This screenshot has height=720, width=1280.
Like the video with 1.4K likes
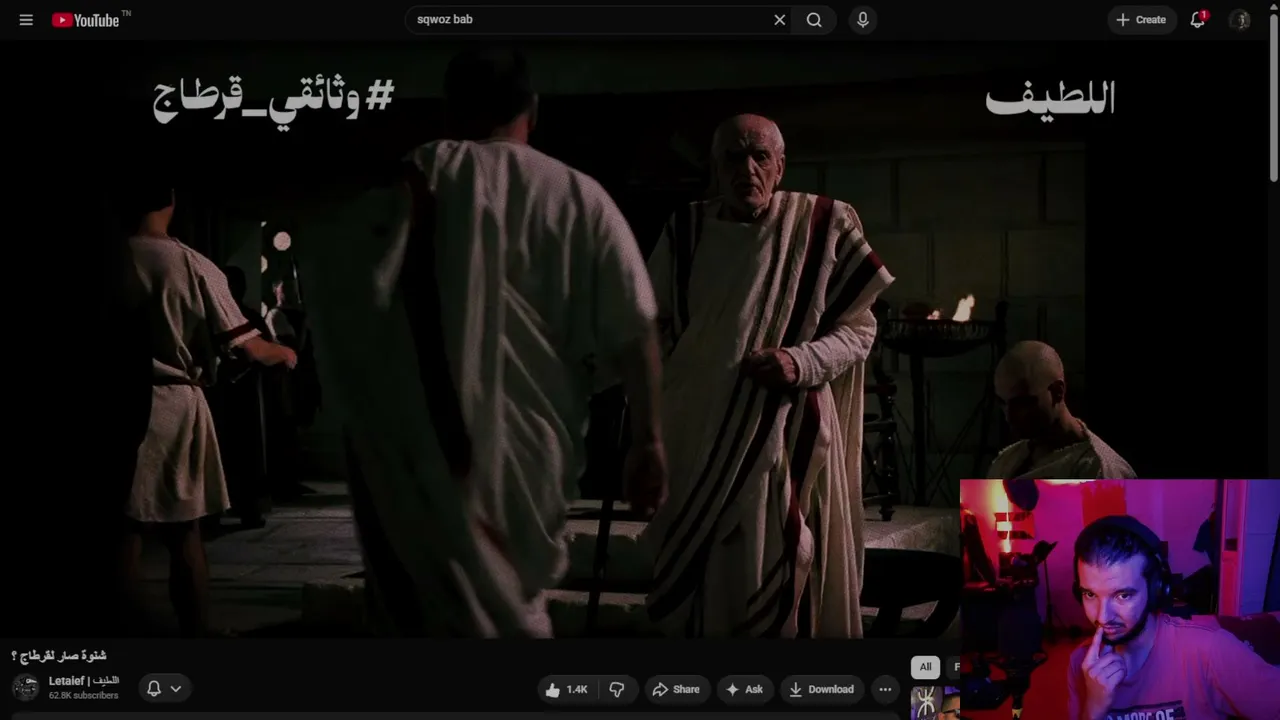pos(567,689)
